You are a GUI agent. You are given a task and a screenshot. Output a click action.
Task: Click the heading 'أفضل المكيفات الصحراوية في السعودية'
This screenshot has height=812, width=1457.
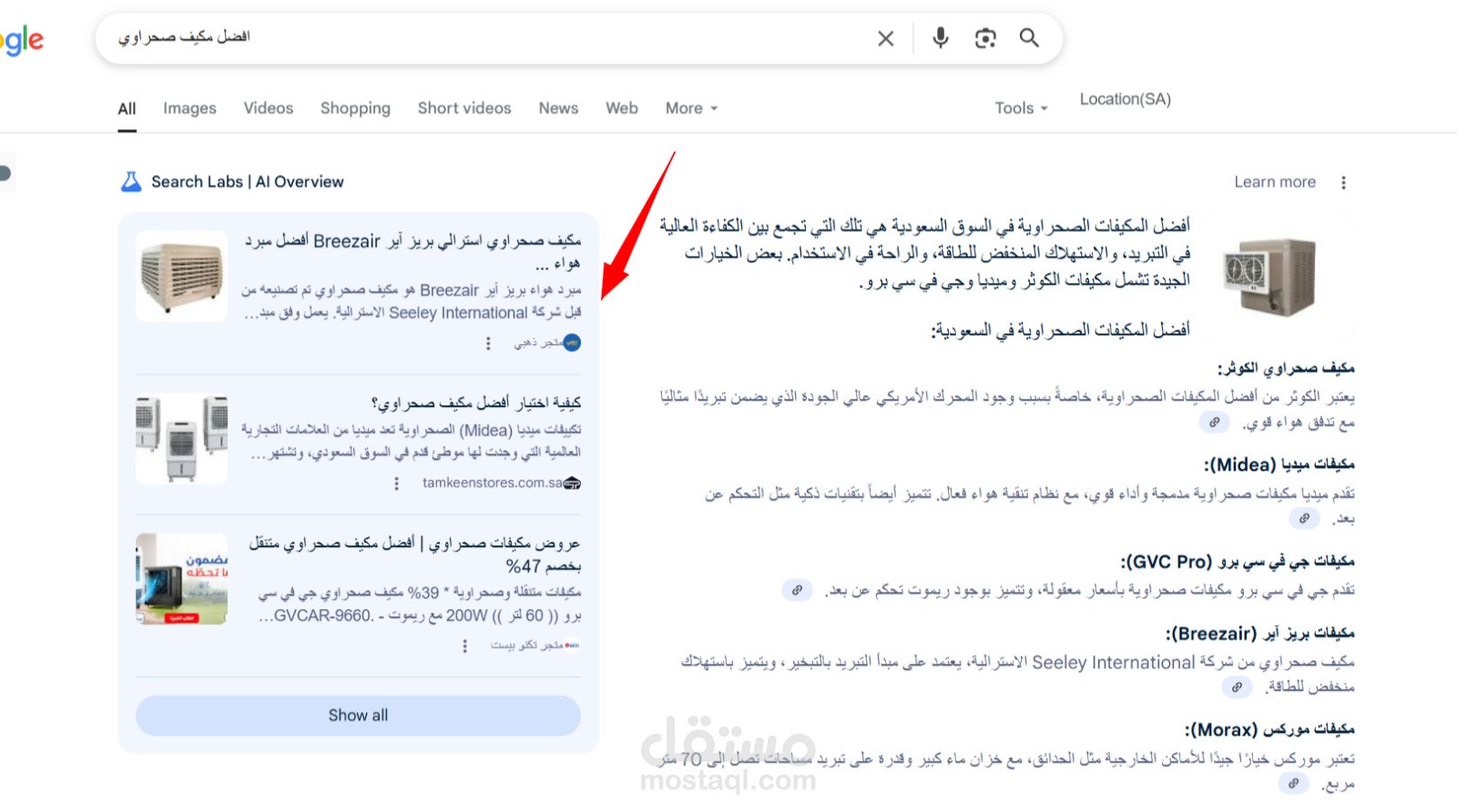point(1060,330)
